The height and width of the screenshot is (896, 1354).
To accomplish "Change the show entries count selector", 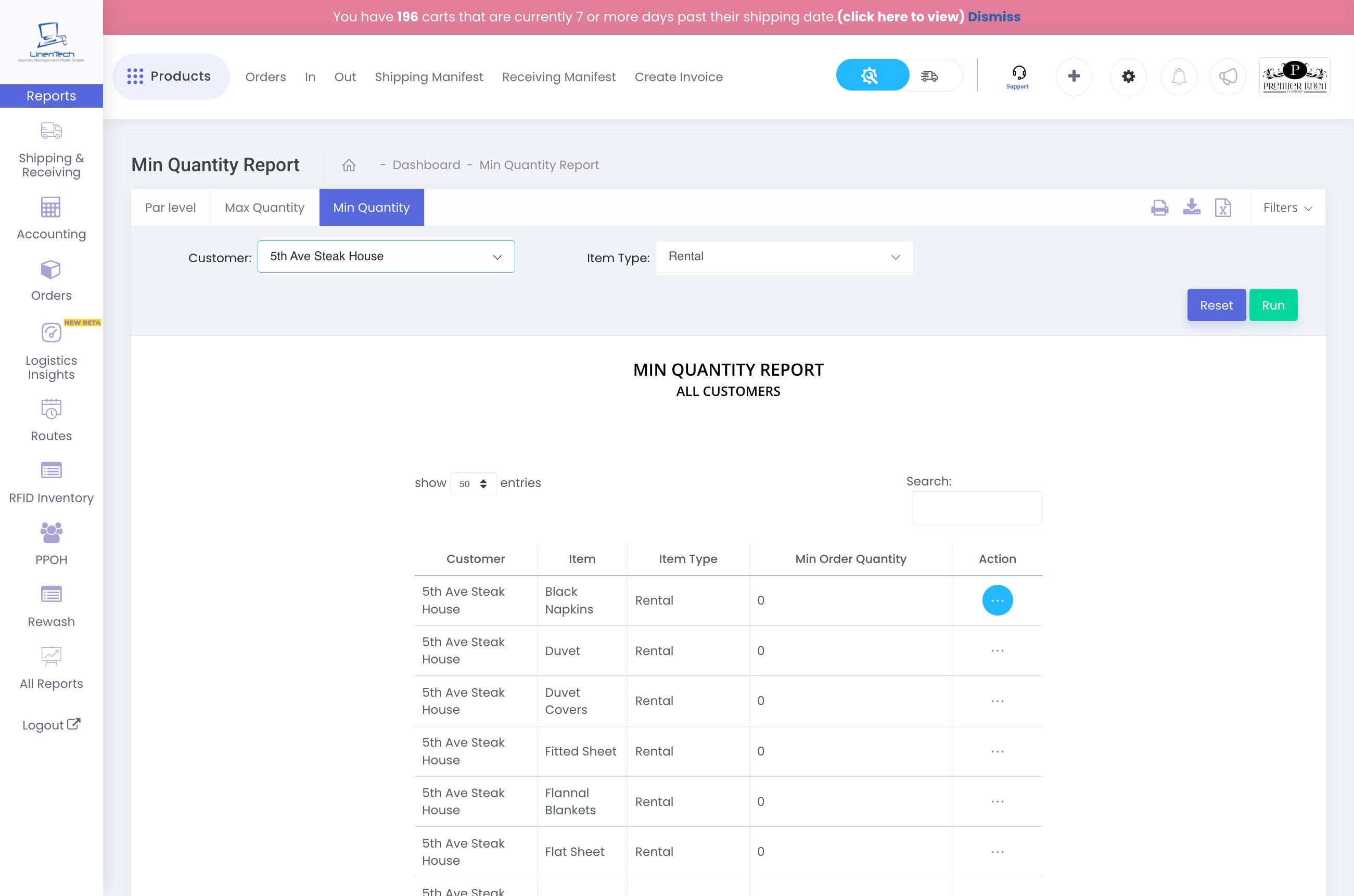I will coord(473,484).
